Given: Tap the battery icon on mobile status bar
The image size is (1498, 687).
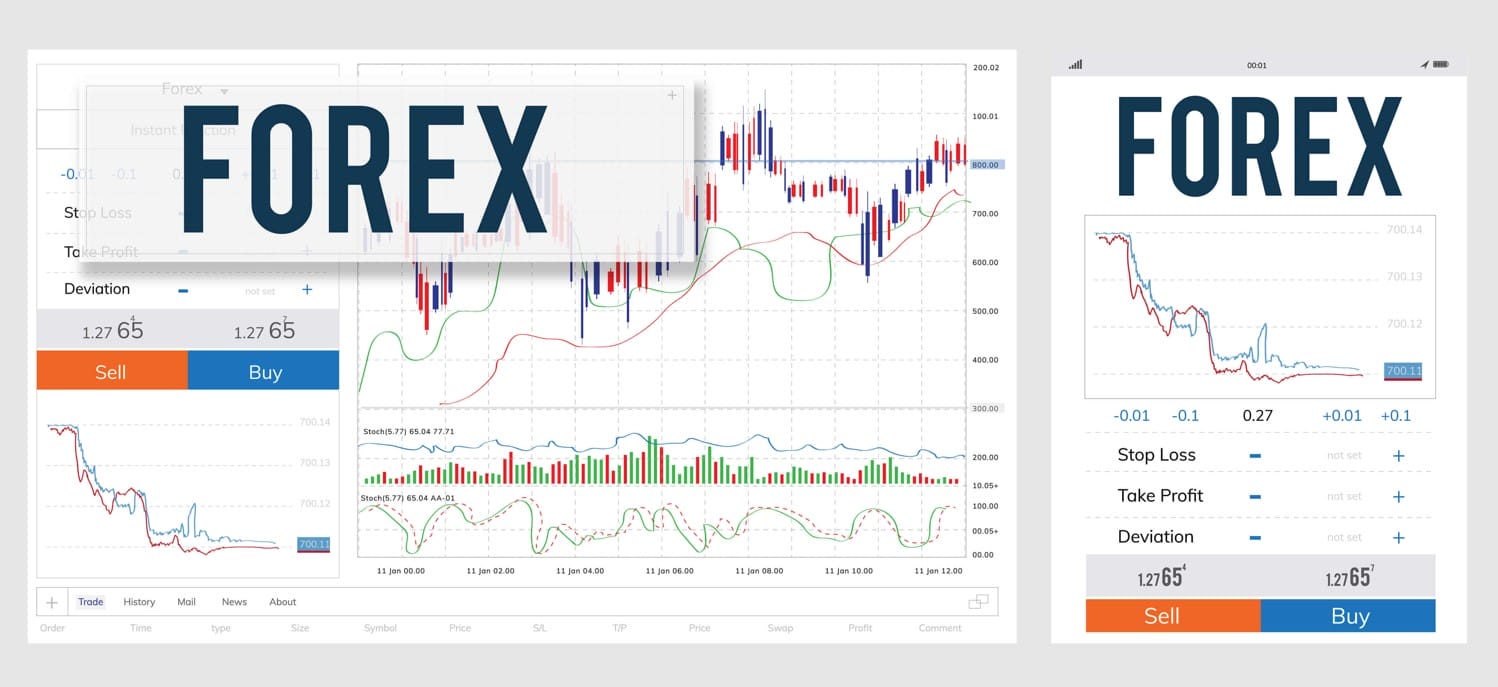Looking at the screenshot, I should (1441, 64).
